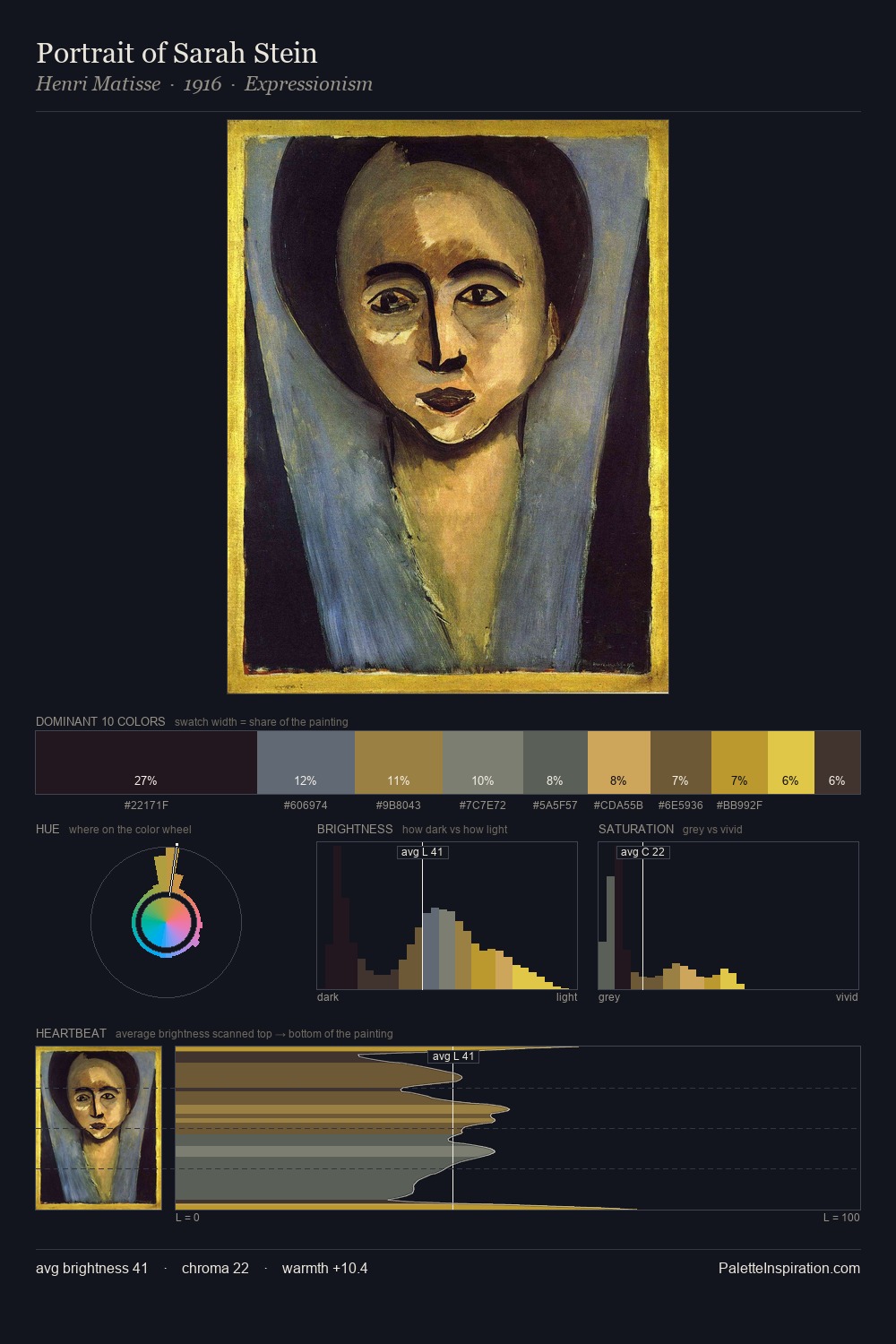Click the 'light' label under brightness chart

tap(566, 997)
